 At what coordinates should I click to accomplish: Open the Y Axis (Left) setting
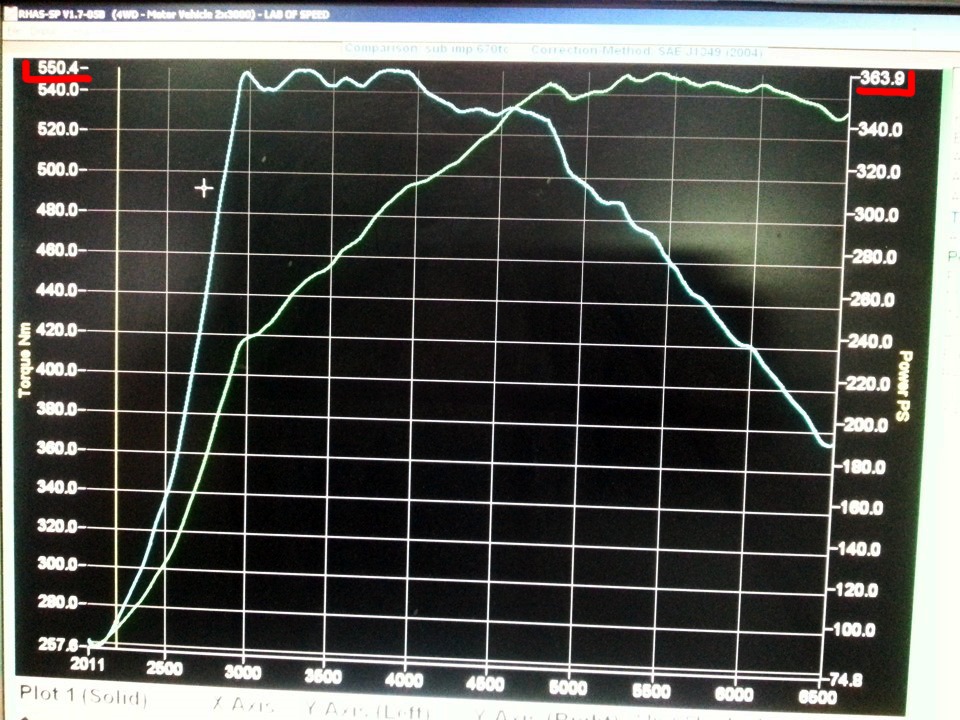click(368, 710)
